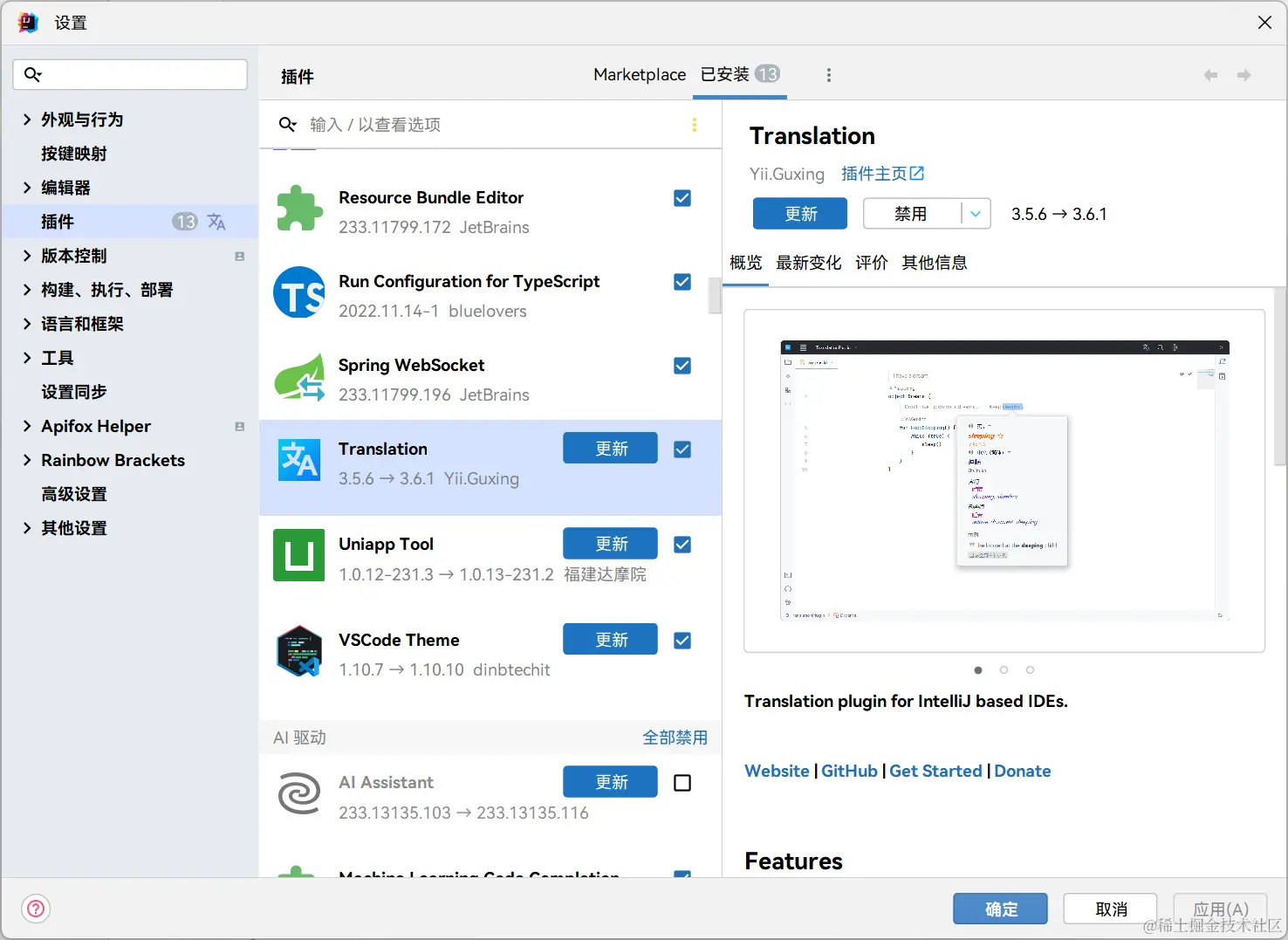This screenshot has width=1288, height=940.
Task: Expand the Rainbow Brackets settings node
Action: tap(27, 460)
